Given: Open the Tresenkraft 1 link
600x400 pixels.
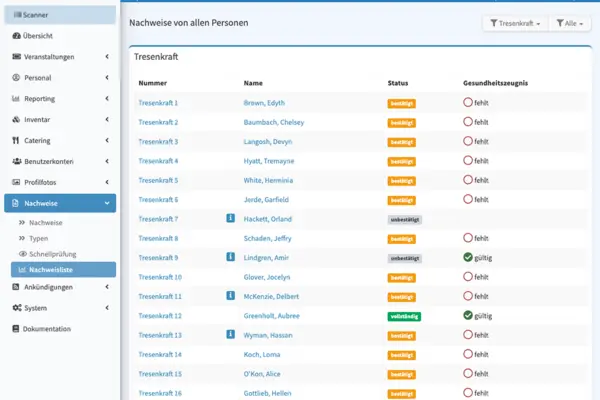Looking at the screenshot, I should pyautogui.click(x=158, y=103).
